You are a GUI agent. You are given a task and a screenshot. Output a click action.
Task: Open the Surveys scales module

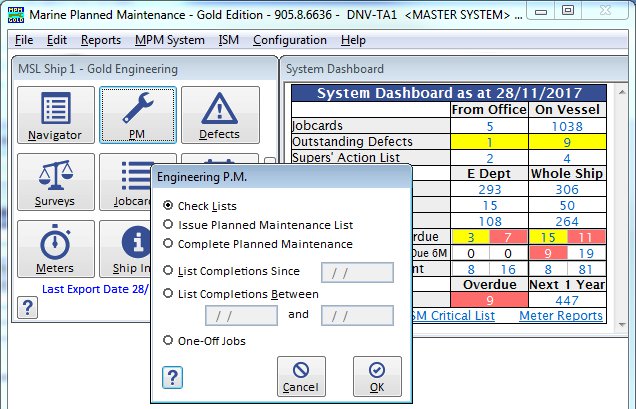coord(56,182)
